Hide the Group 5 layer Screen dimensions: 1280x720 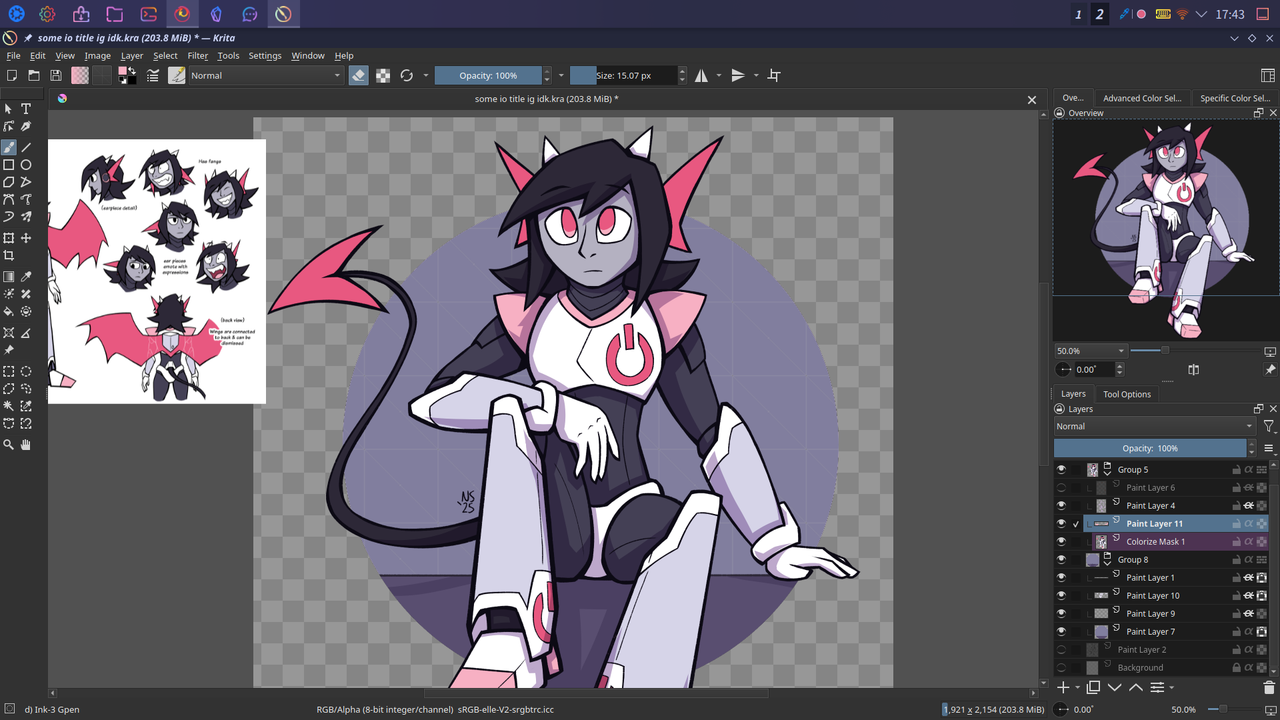click(x=1062, y=470)
